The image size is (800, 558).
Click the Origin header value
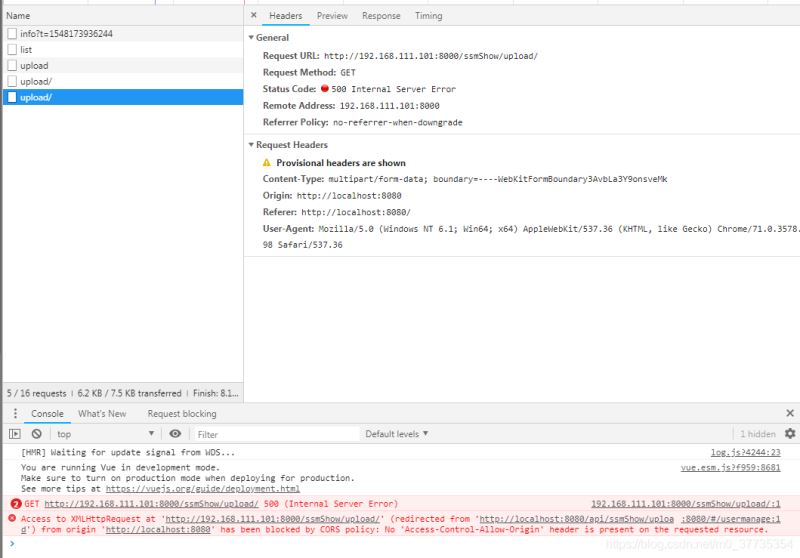(x=349, y=196)
